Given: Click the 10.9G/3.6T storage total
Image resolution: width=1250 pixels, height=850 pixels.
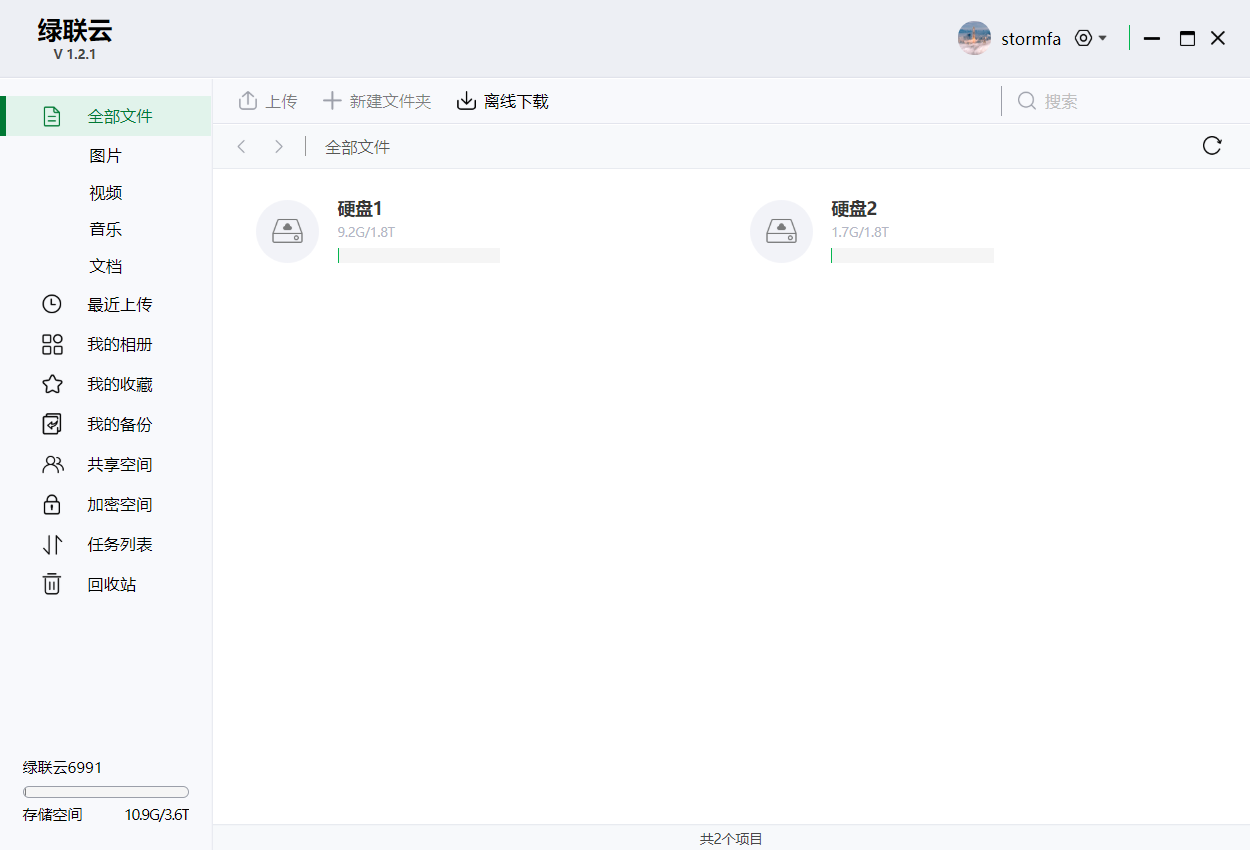Looking at the screenshot, I should (157, 815).
